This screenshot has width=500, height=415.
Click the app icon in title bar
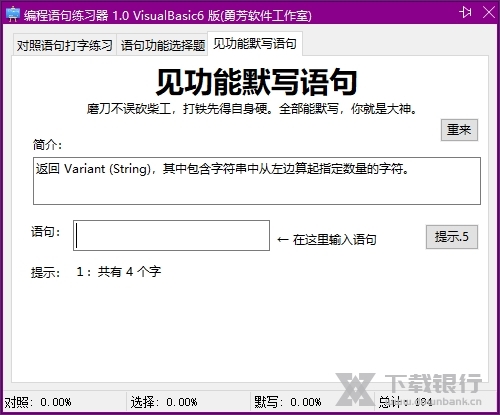pos(13,15)
